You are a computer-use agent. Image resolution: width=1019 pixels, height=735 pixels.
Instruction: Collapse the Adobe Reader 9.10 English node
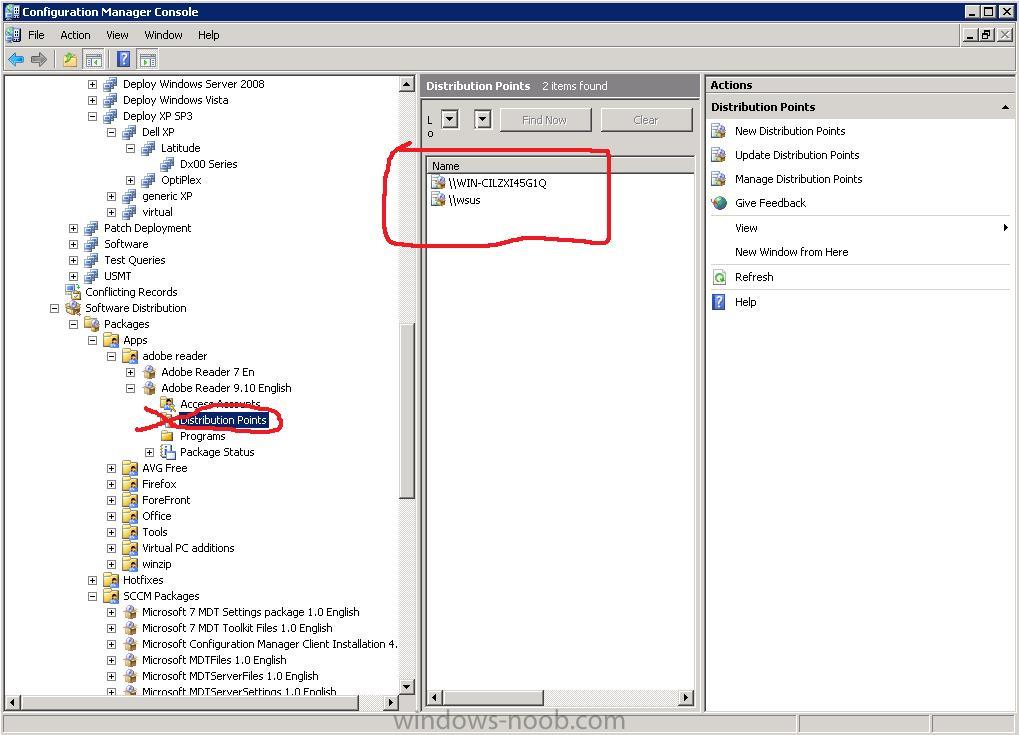[x=131, y=388]
